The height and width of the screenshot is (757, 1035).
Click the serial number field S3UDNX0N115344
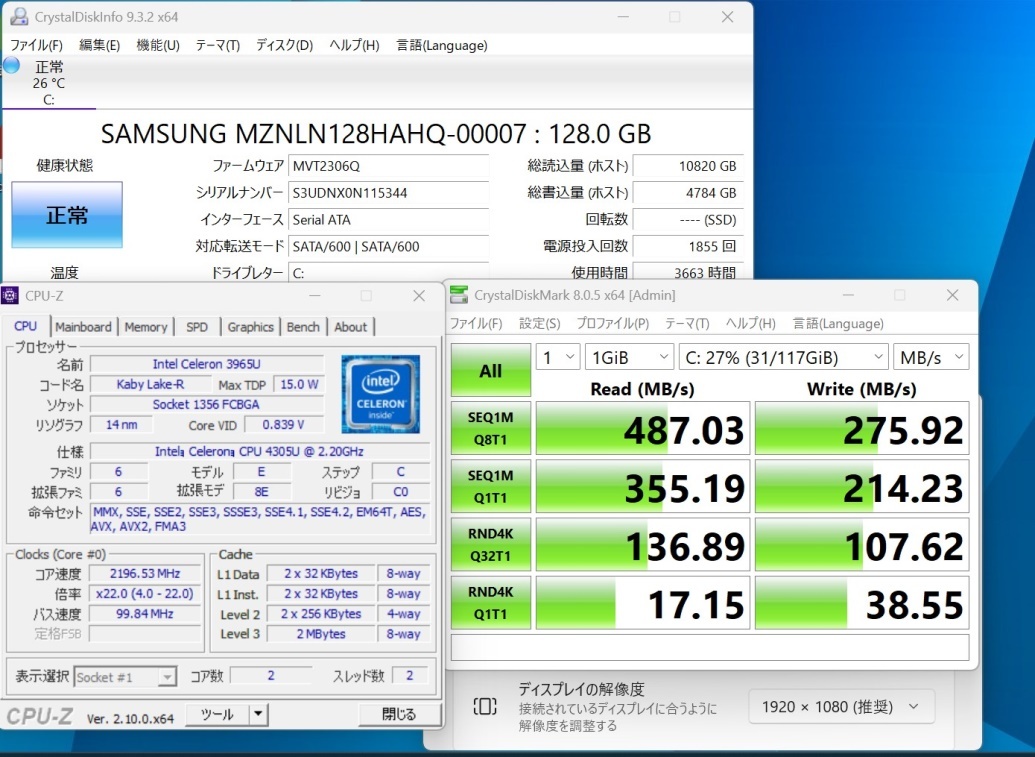click(x=388, y=193)
